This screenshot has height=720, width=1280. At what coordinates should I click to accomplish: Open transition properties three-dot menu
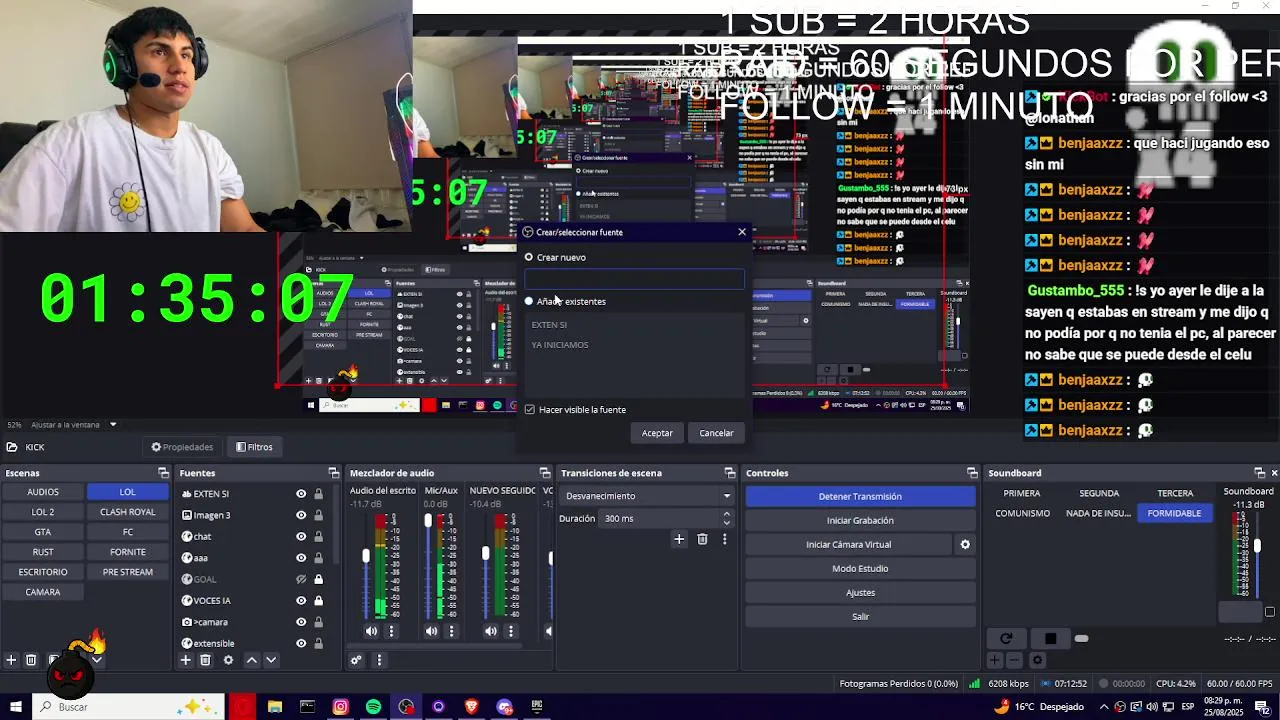[724, 539]
